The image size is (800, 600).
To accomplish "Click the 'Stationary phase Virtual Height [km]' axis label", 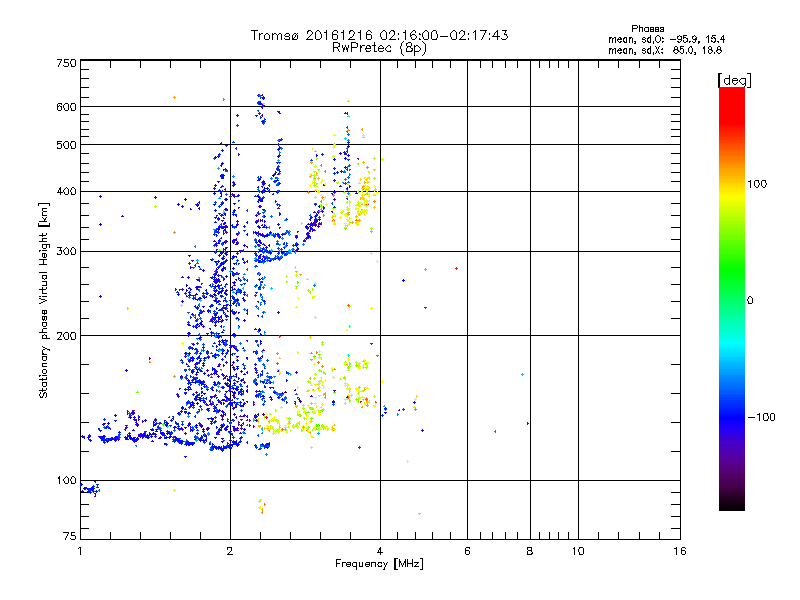I will (x=44, y=300).
